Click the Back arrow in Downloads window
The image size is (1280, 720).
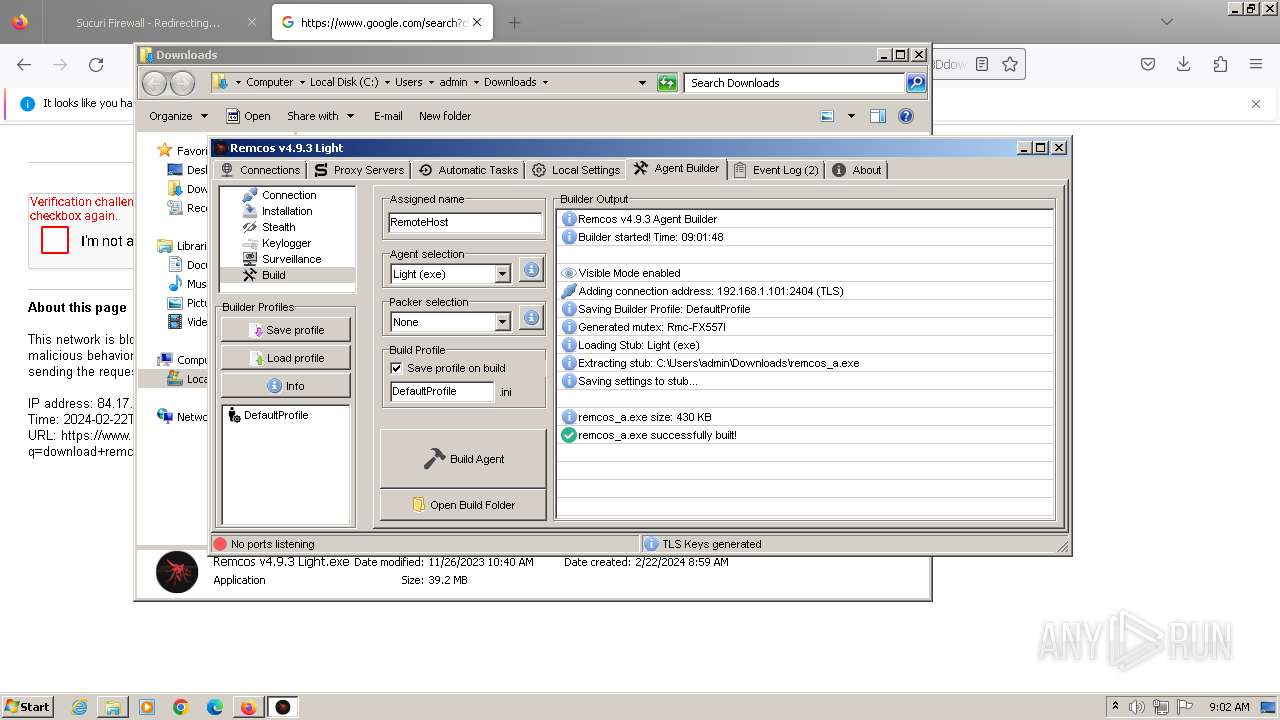(155, 83)
